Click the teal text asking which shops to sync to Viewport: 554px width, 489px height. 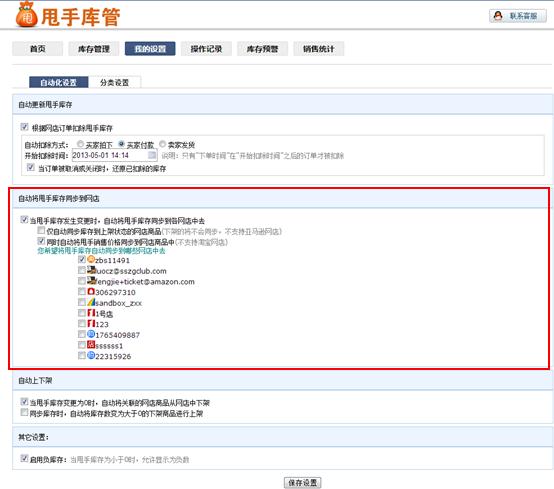(101, 251)
